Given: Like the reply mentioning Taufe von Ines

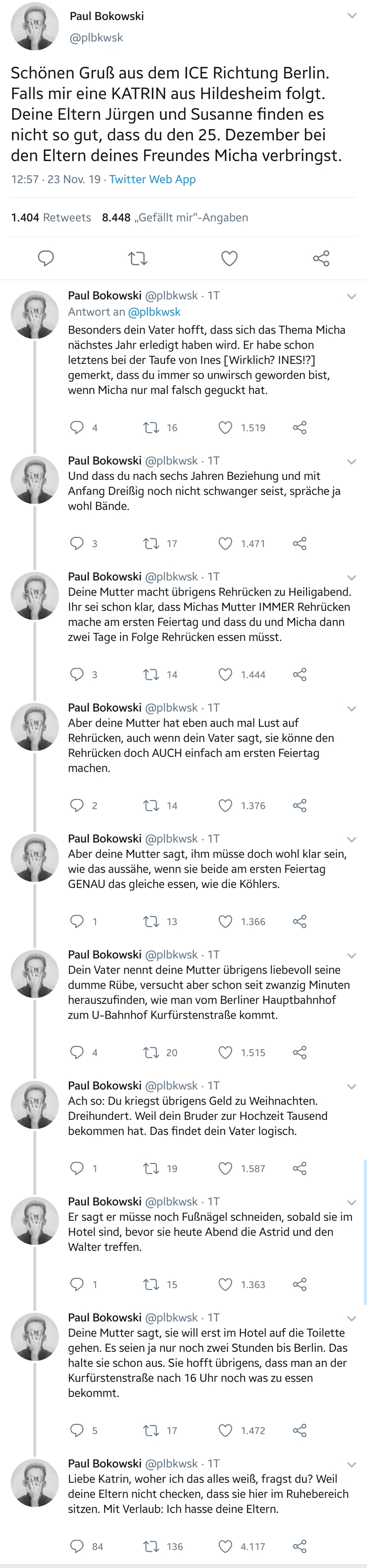Looking at the screenshot, I should [x=226, y=428].
